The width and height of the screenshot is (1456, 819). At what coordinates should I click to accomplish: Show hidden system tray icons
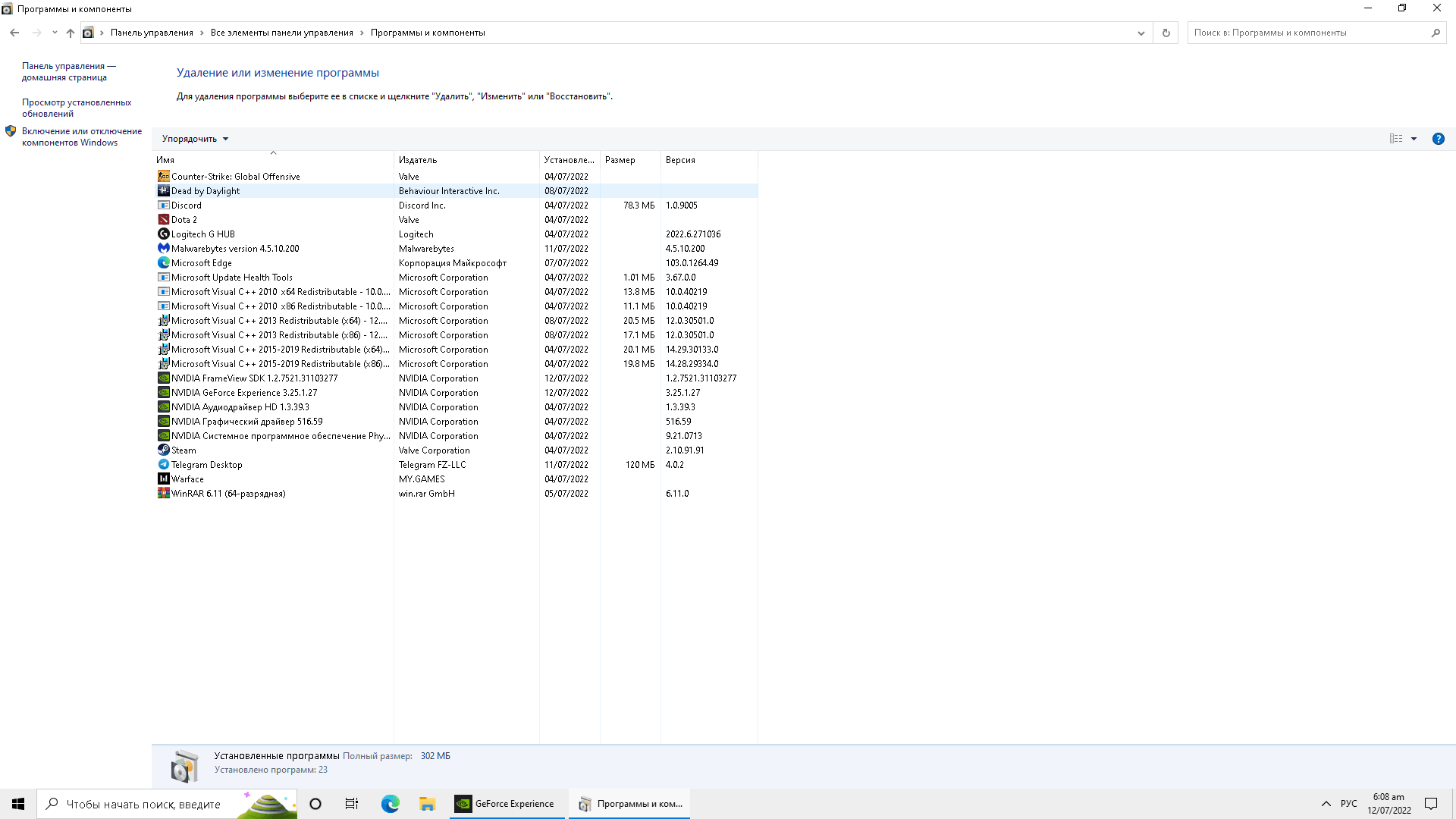[1326, 804]
